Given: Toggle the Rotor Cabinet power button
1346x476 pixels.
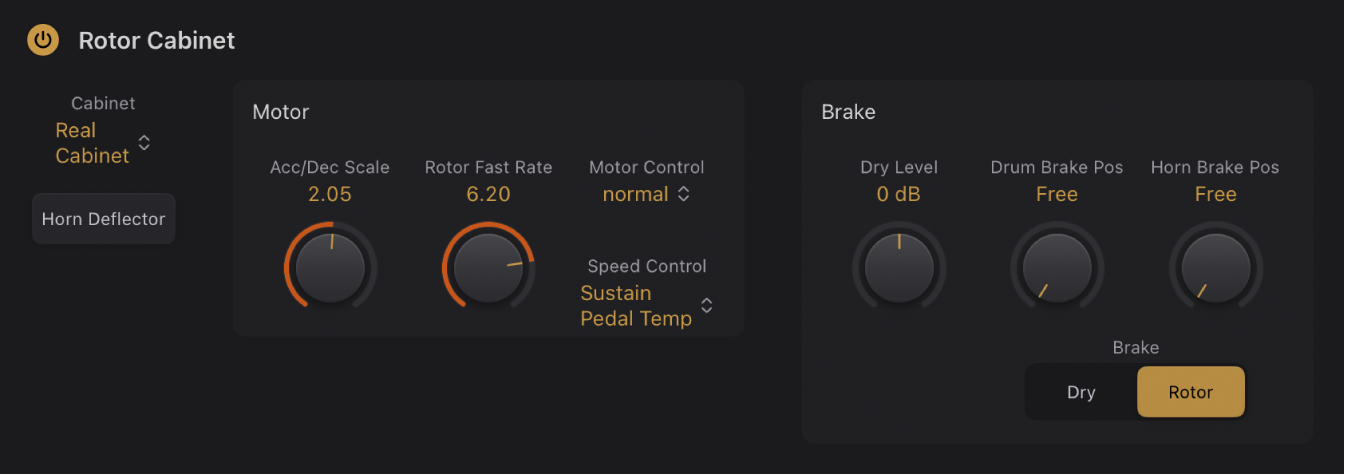Looking at the screenshot, I should pos(42,40).
